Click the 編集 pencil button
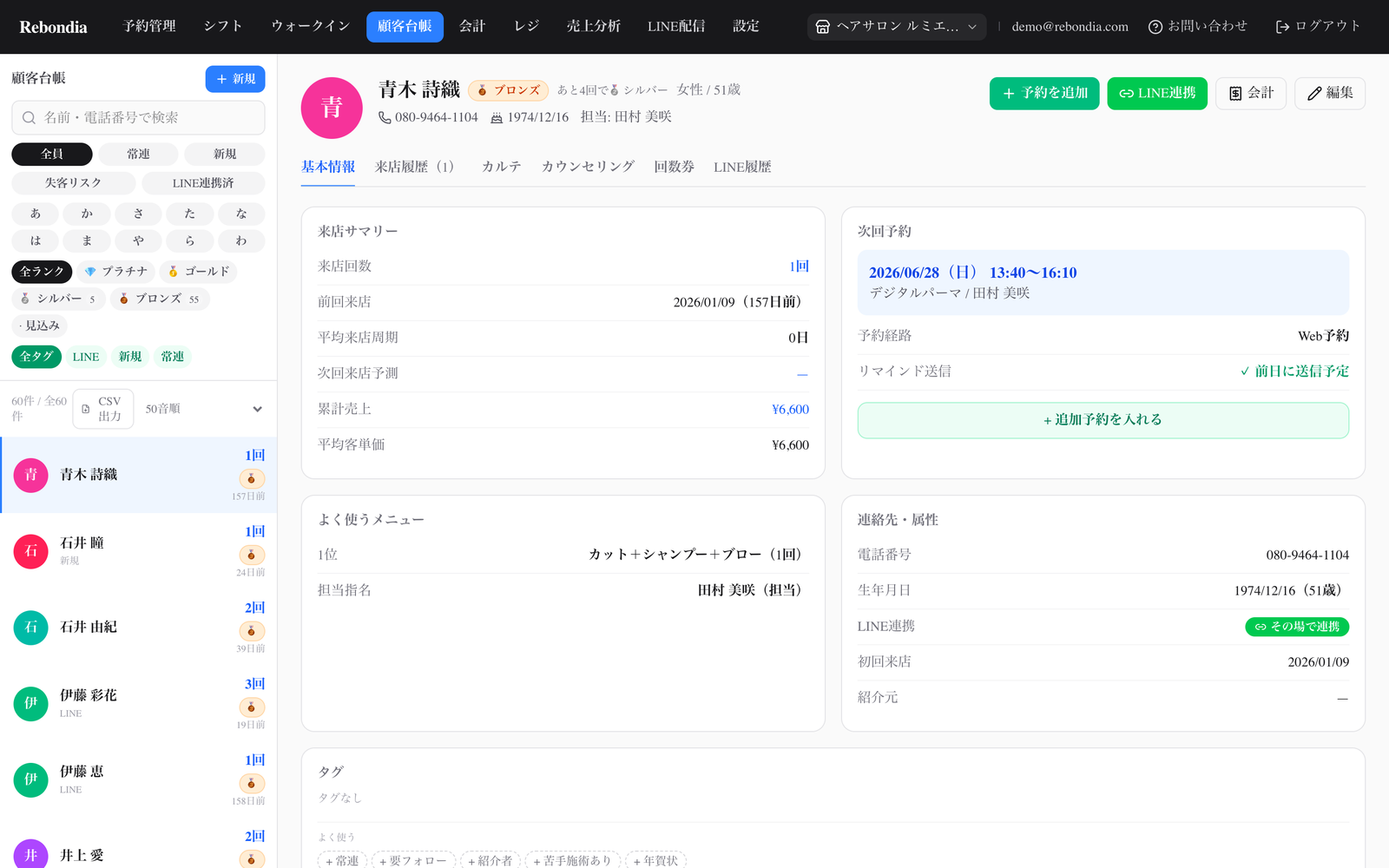Viewport: 1389px width, 868px height. click(x=1330, y=93)
